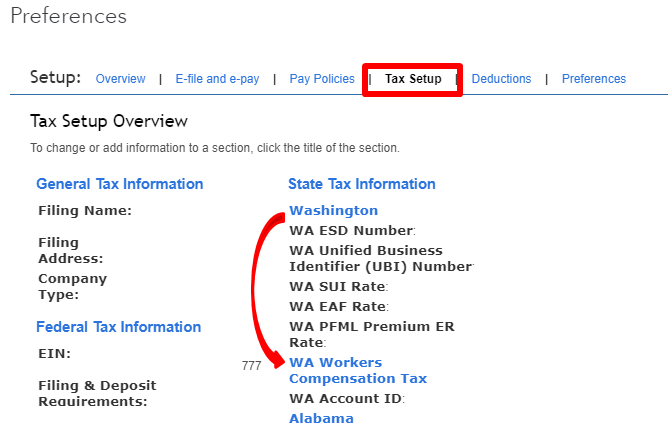
Task: Click the EIN field label
Action: 54,353
